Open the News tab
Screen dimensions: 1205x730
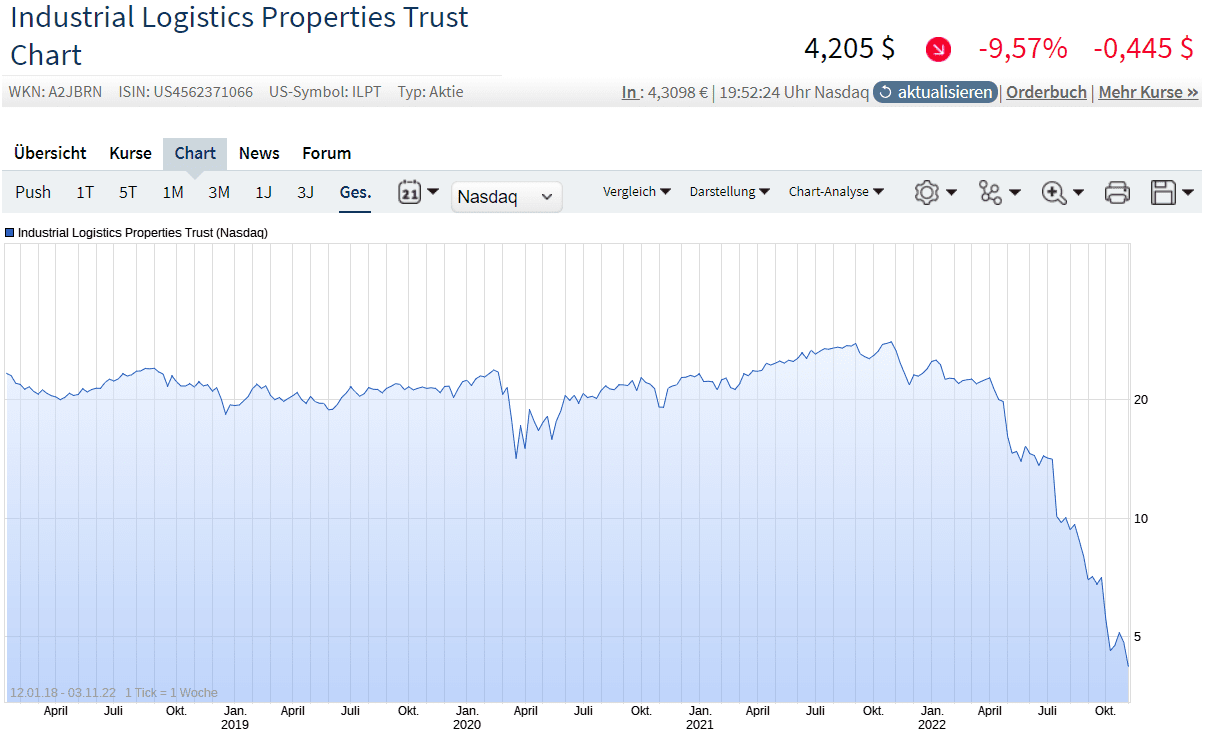pos(259,153)
